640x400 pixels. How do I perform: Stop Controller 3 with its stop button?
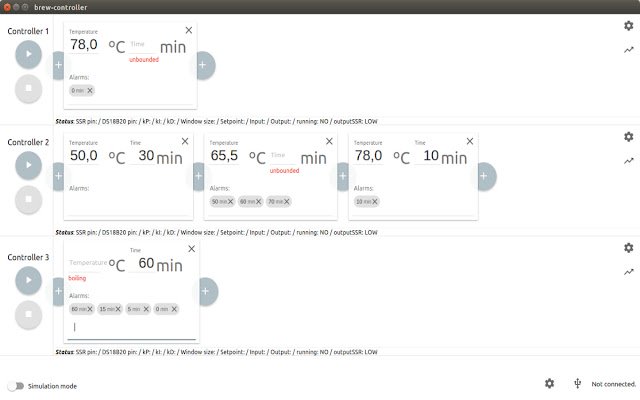[28, 315]
